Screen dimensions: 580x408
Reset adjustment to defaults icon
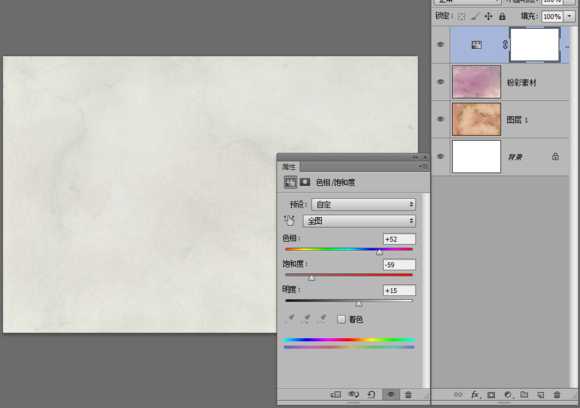pyautogui.click(x=371, y=395)
